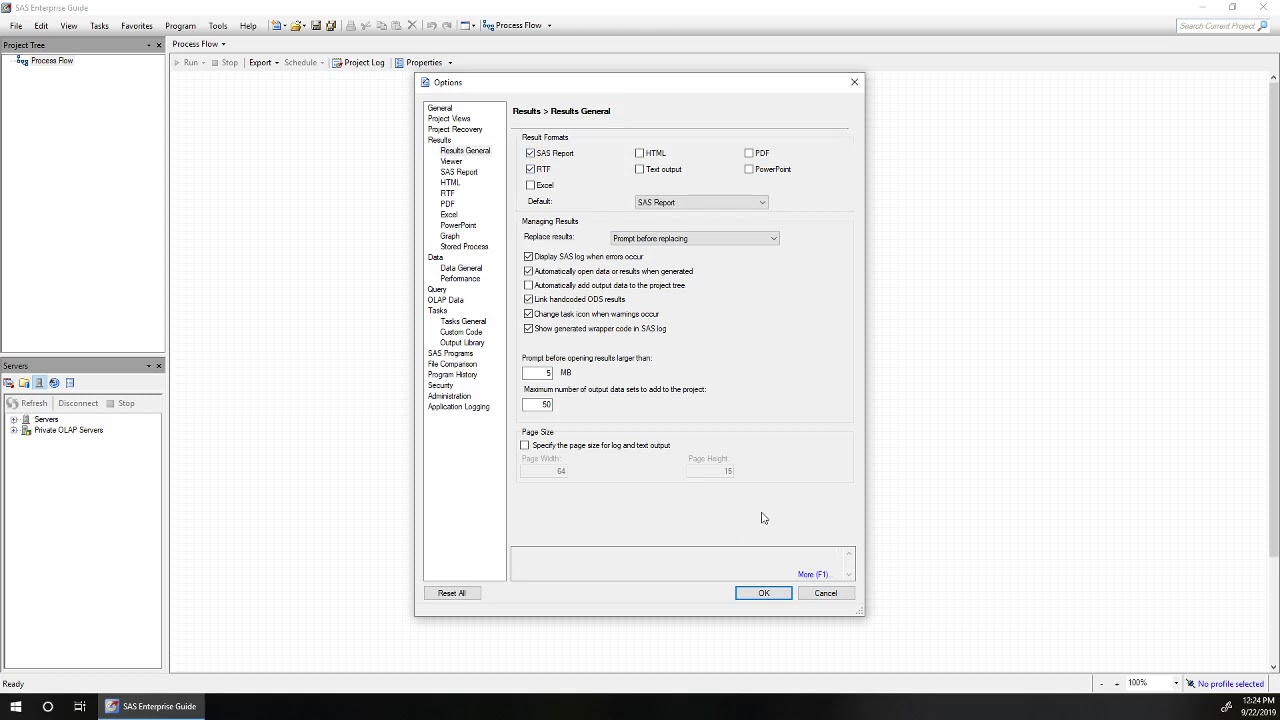Select SAS Programs in options tree

coord(450,353)
